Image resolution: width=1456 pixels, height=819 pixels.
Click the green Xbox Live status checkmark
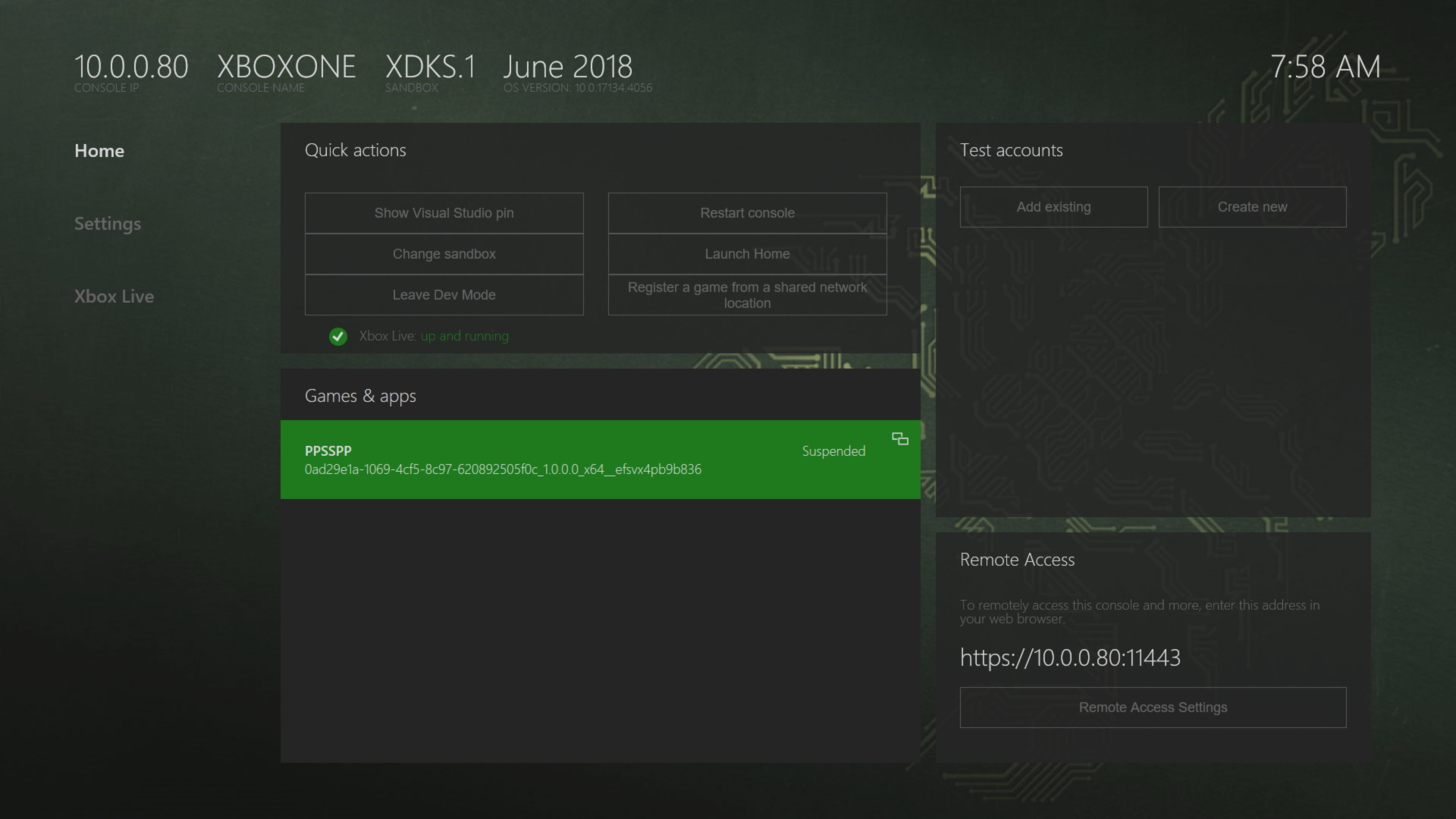[x=338, y=336]
